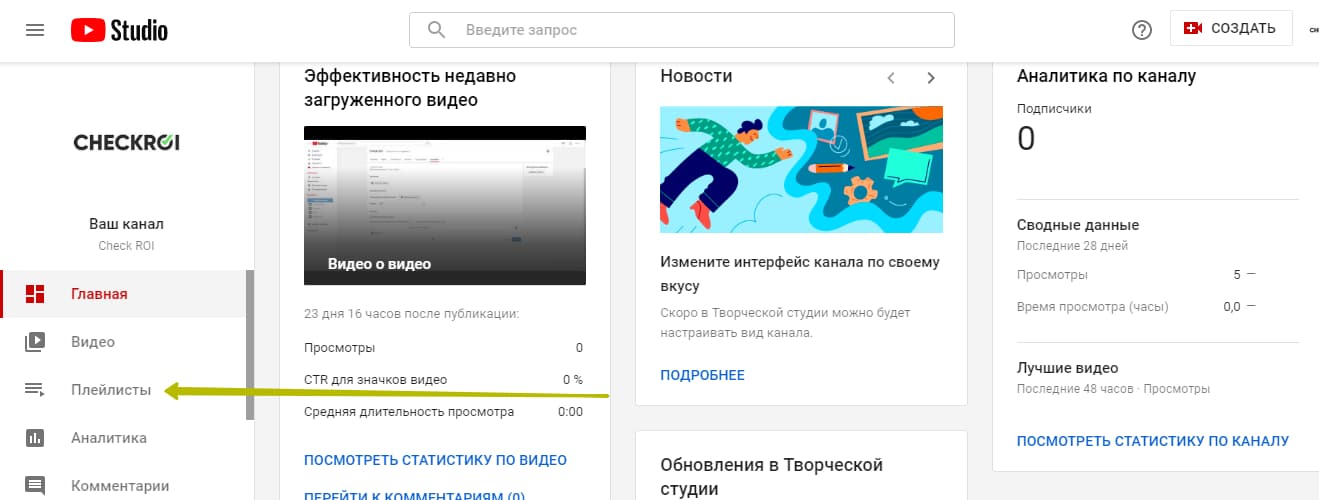Click 'Измените интерфейс канала по своему вкусу' headline
Image resolution: width=1319 pixels, height=500 pixels.
point(800,273)
